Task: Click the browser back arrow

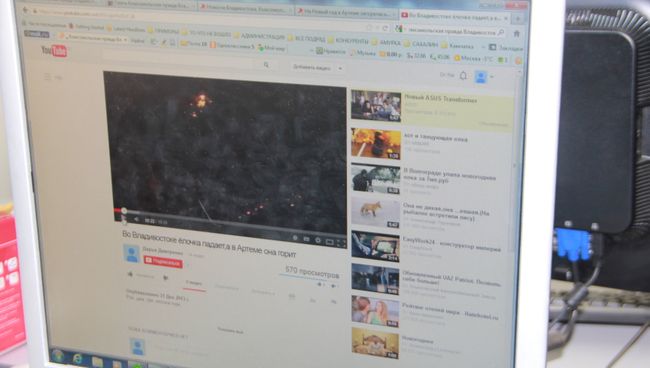Action: [x=25, y=9]
